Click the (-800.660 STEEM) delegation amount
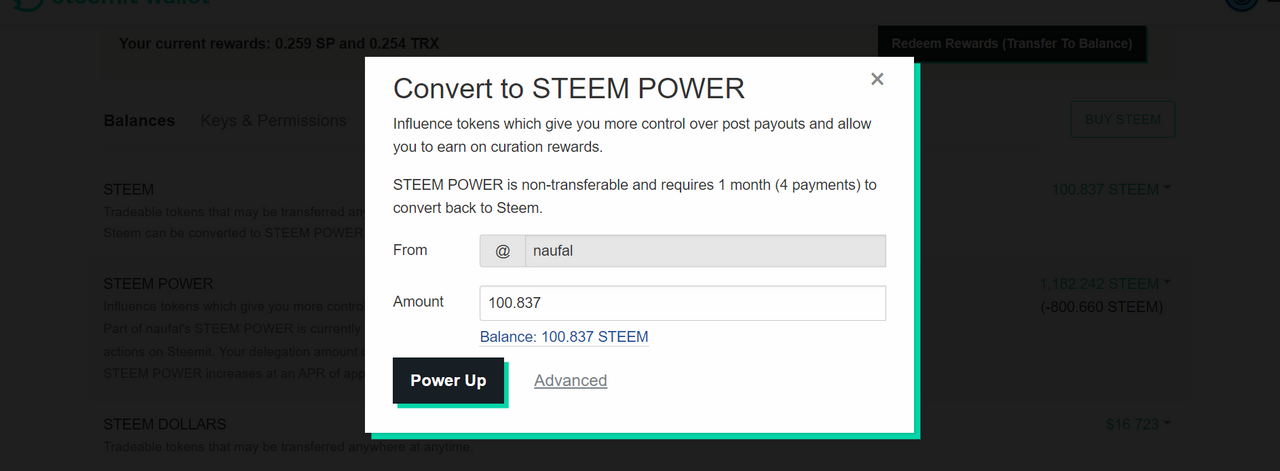The height and width of the screenshot is (471, 1280). tap(1102, 307)
